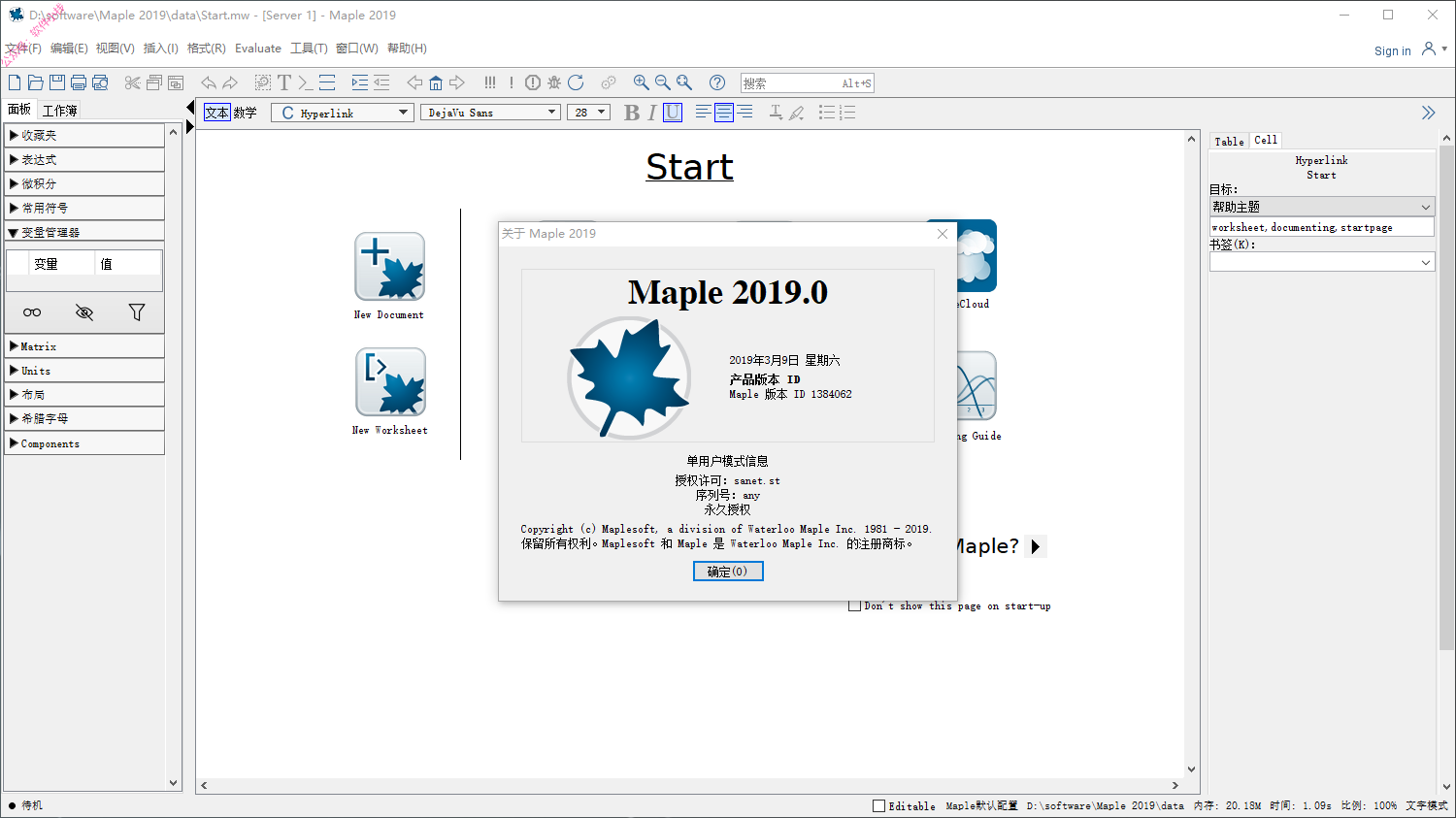The height and width of the screenshot is (818, 1456).
Task: Toggle hidden variables crossed-eye icon
Action: [x=84, y=312]
